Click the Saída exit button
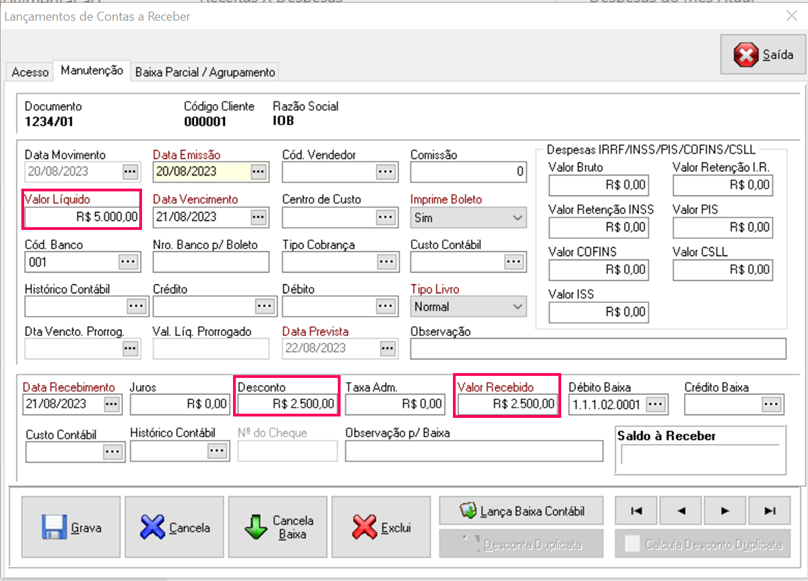Viewport: 808px width, 581px height. coord(764,55)
